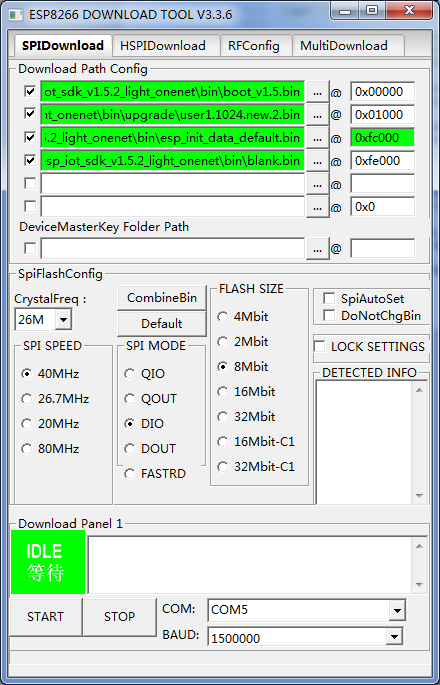This screenshot has width=440, height=685.
Task: Select DOUT SPI mode
Action: coord(150,449)
